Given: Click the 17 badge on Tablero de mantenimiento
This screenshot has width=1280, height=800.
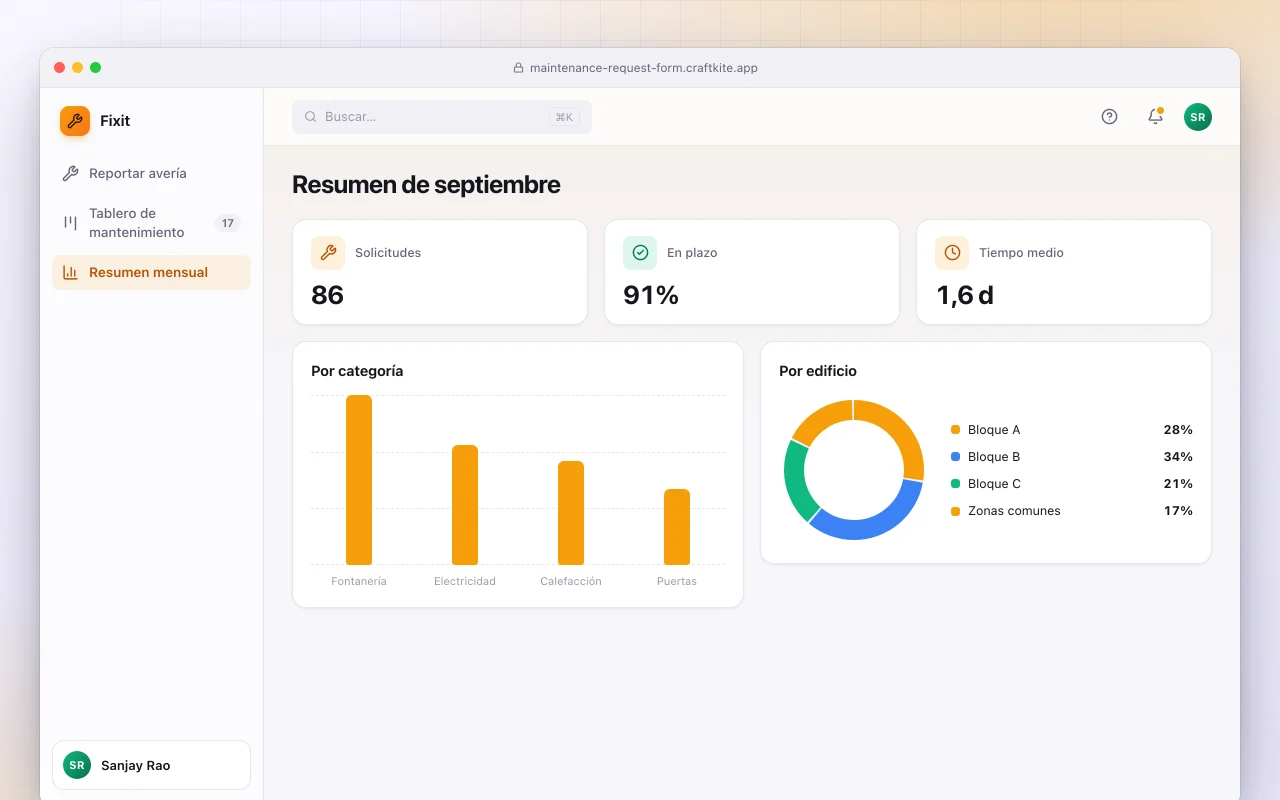Looking at the screenshot, I should click(x=228, y=223).
